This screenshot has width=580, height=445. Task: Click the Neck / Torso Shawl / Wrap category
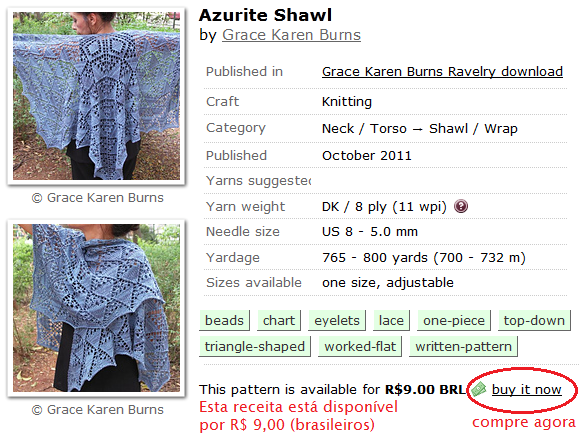pyautogui.click(x=419, y=129)
